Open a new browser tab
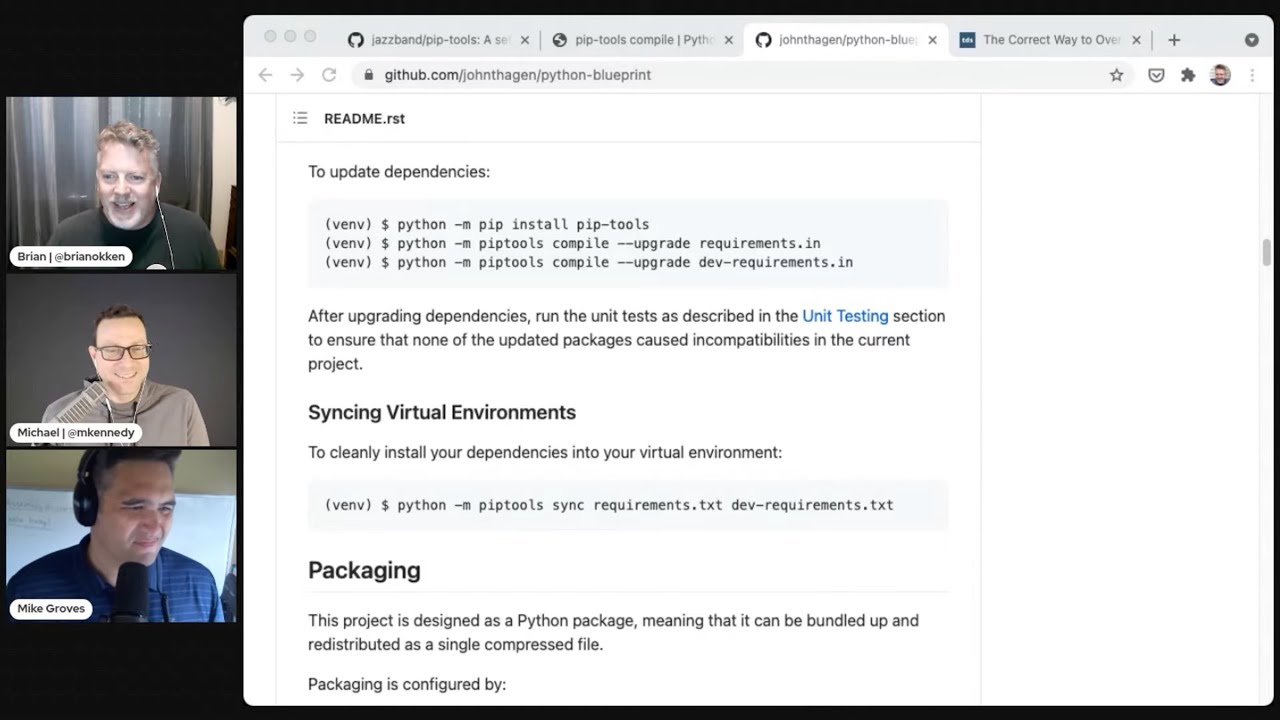This screenshot has height=720, width=1280. click(x=1174, y=40)
